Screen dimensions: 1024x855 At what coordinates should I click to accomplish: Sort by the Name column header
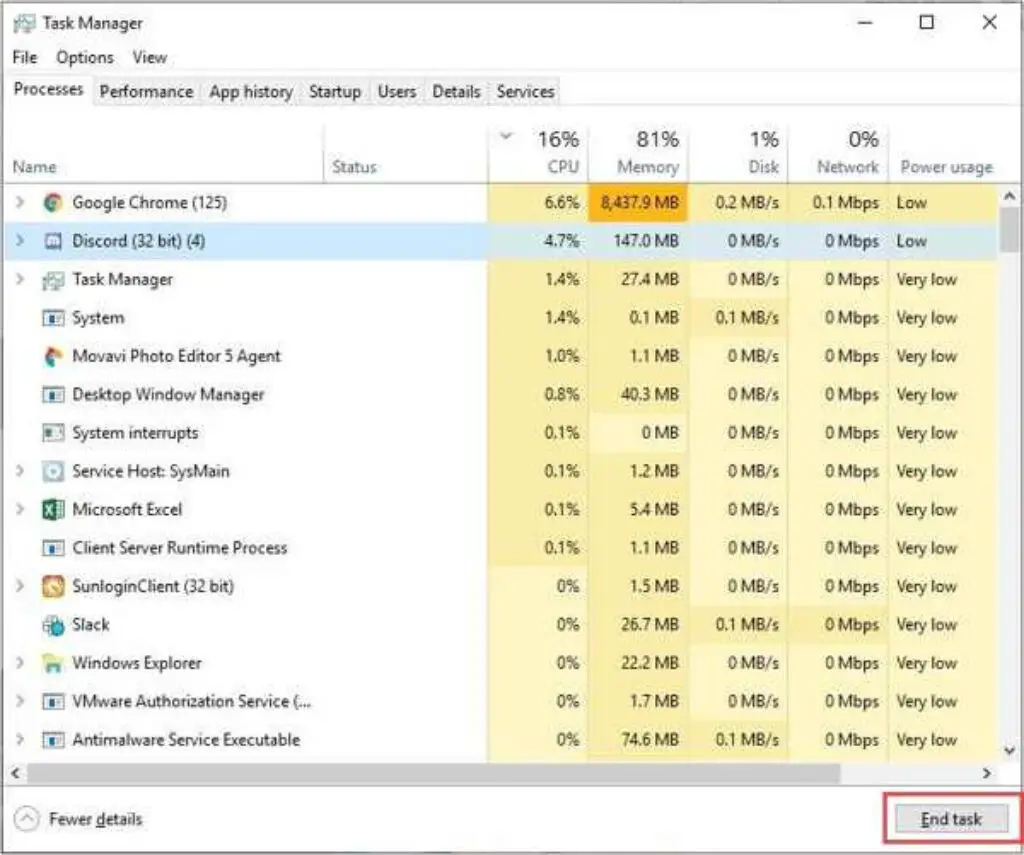(163, 153)
